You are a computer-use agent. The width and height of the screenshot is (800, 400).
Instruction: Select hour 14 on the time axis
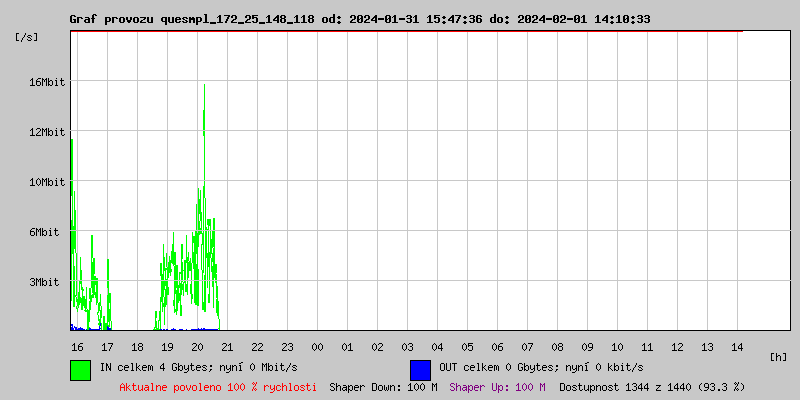click(737, 347)
